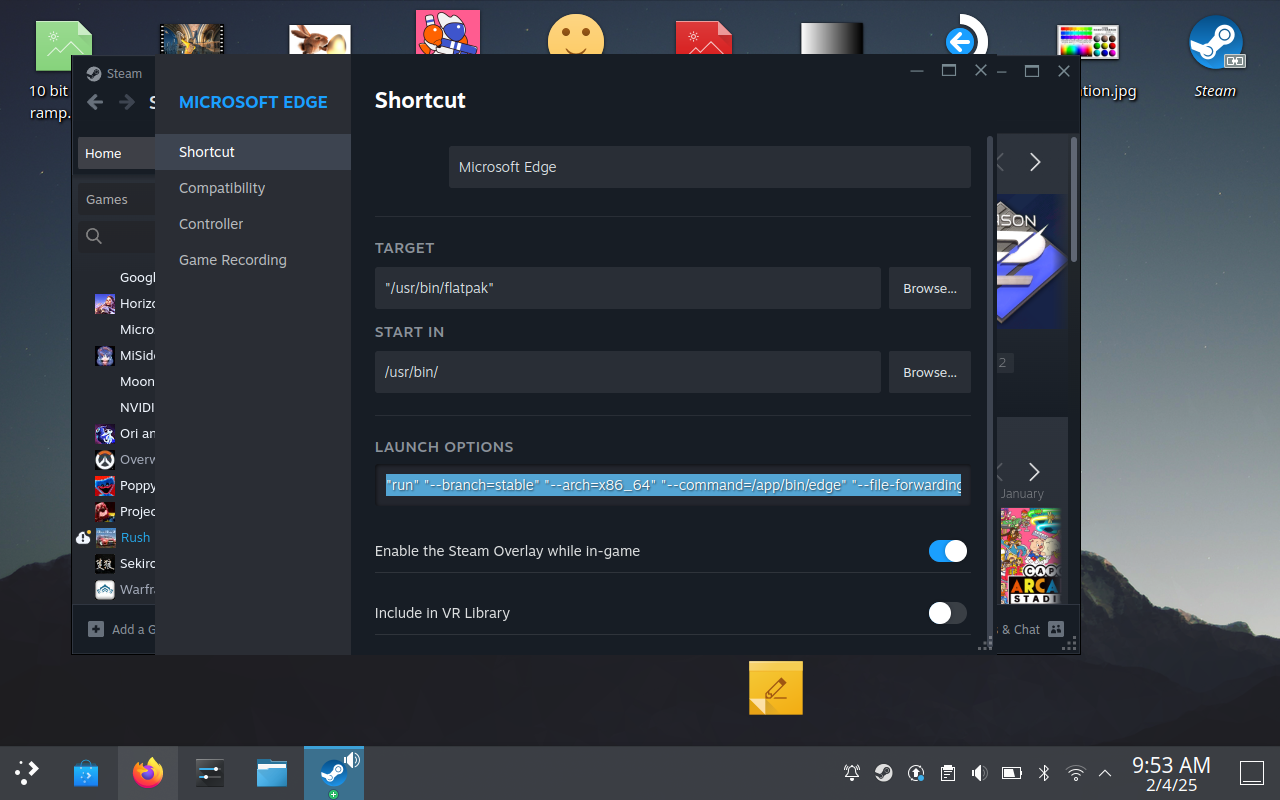
Task: Click inside the Launch Options field
Action: [x=672, y=485]
